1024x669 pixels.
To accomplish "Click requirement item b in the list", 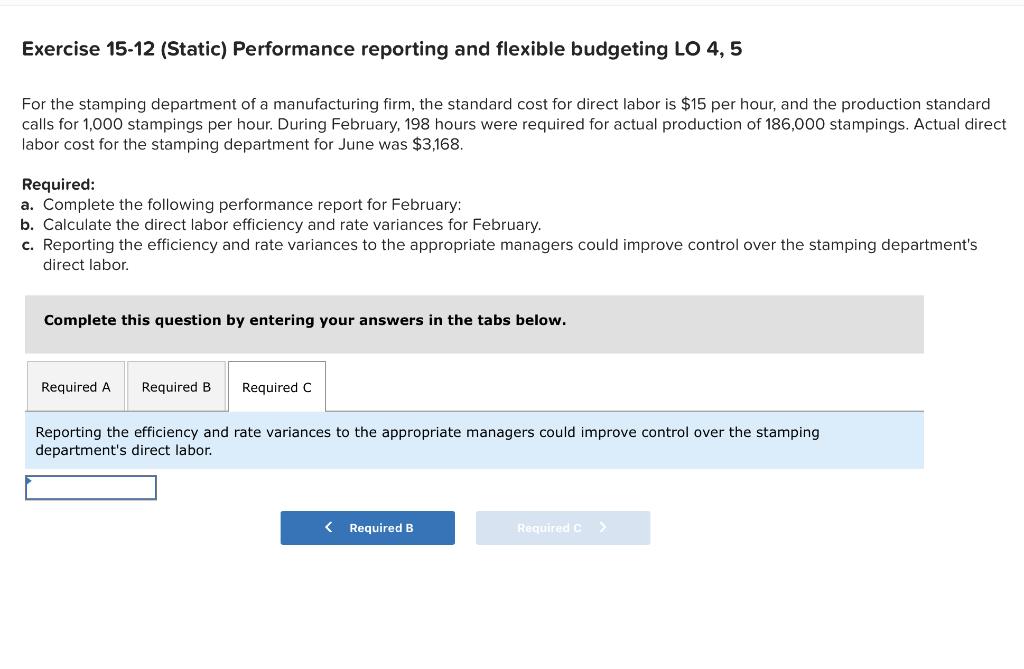I will click(x=280, y=224).
